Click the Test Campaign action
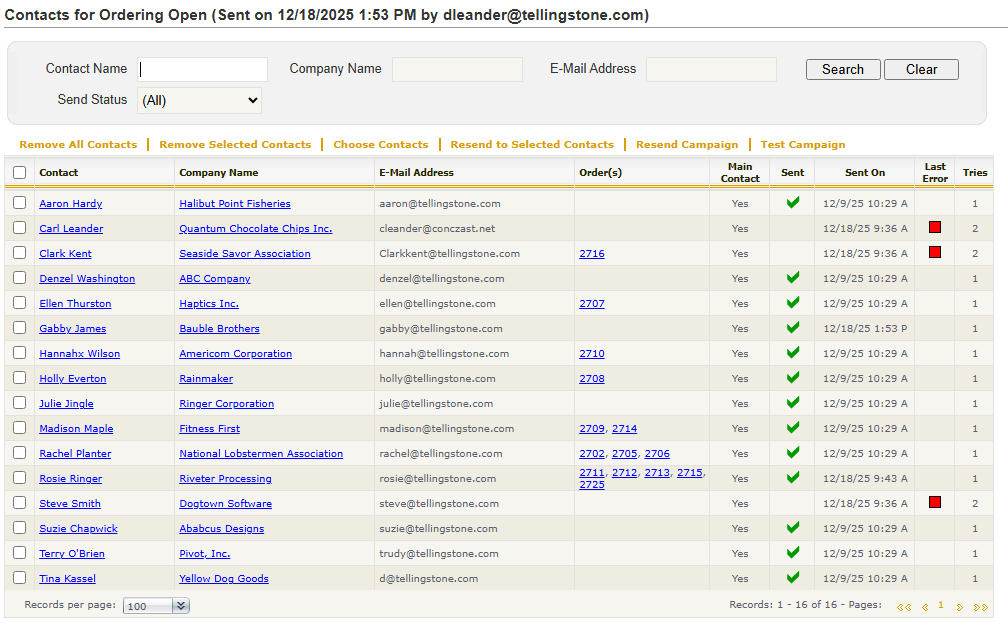1008x625 pixels. tap(802, 145)
